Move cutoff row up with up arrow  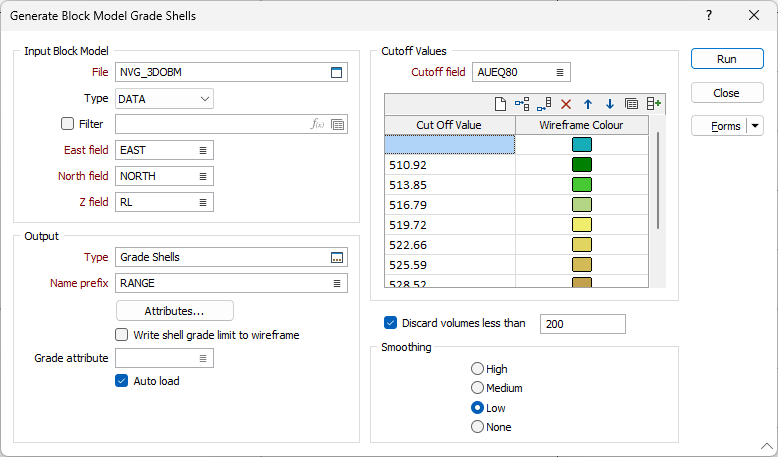[588, 103]
